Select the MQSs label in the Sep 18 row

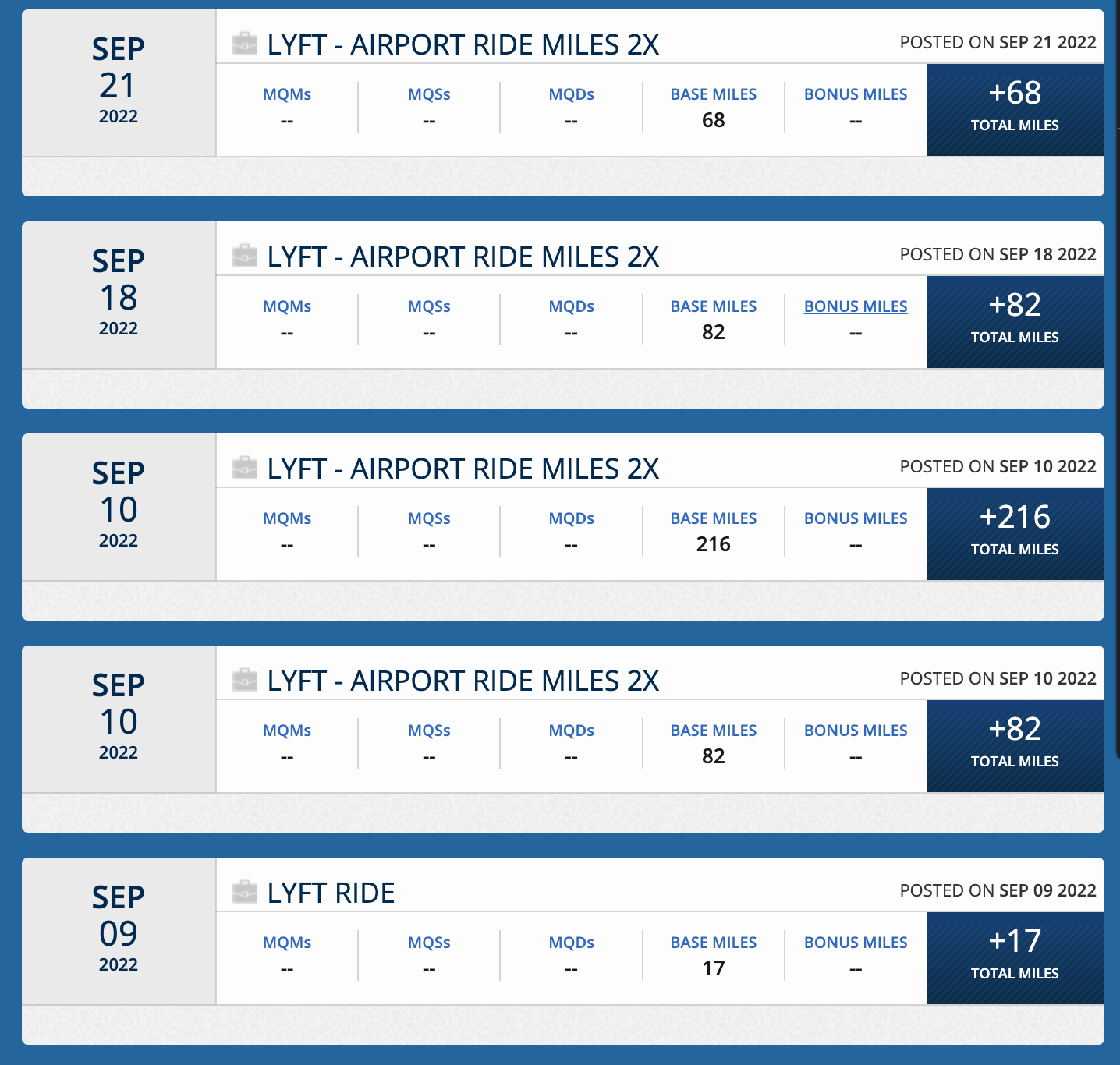coord(428,306)
